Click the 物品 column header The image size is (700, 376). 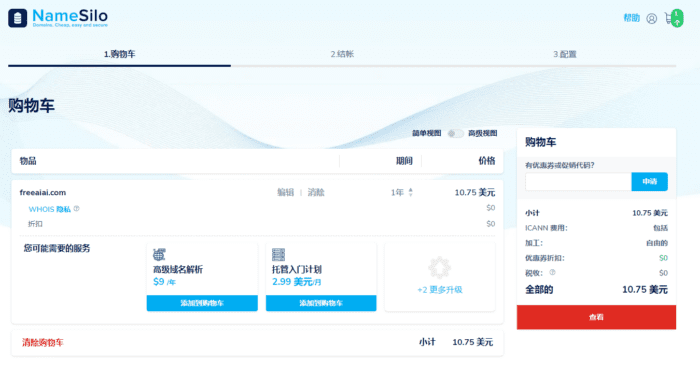tap(28, 161)
